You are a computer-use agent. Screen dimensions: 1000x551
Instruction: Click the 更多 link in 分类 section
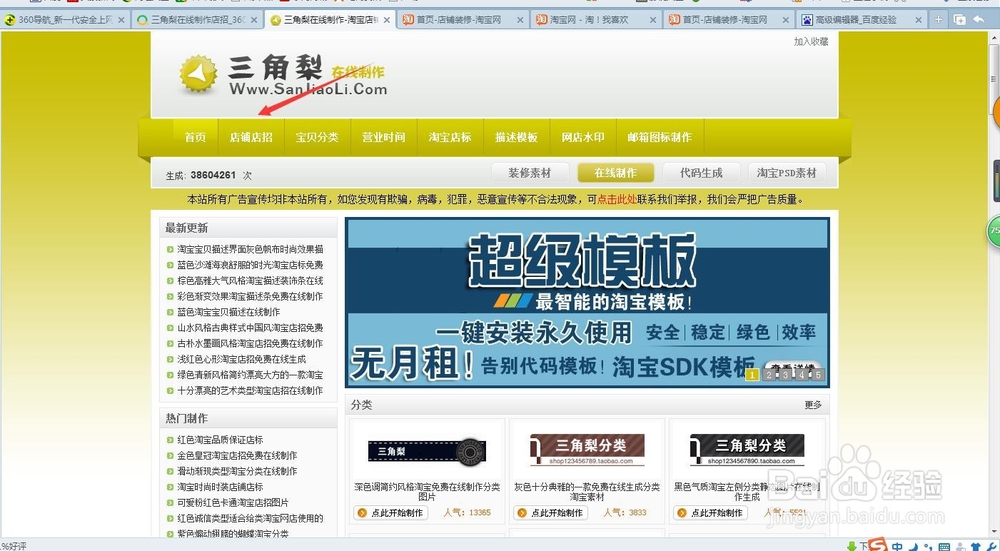pos(813,405)
